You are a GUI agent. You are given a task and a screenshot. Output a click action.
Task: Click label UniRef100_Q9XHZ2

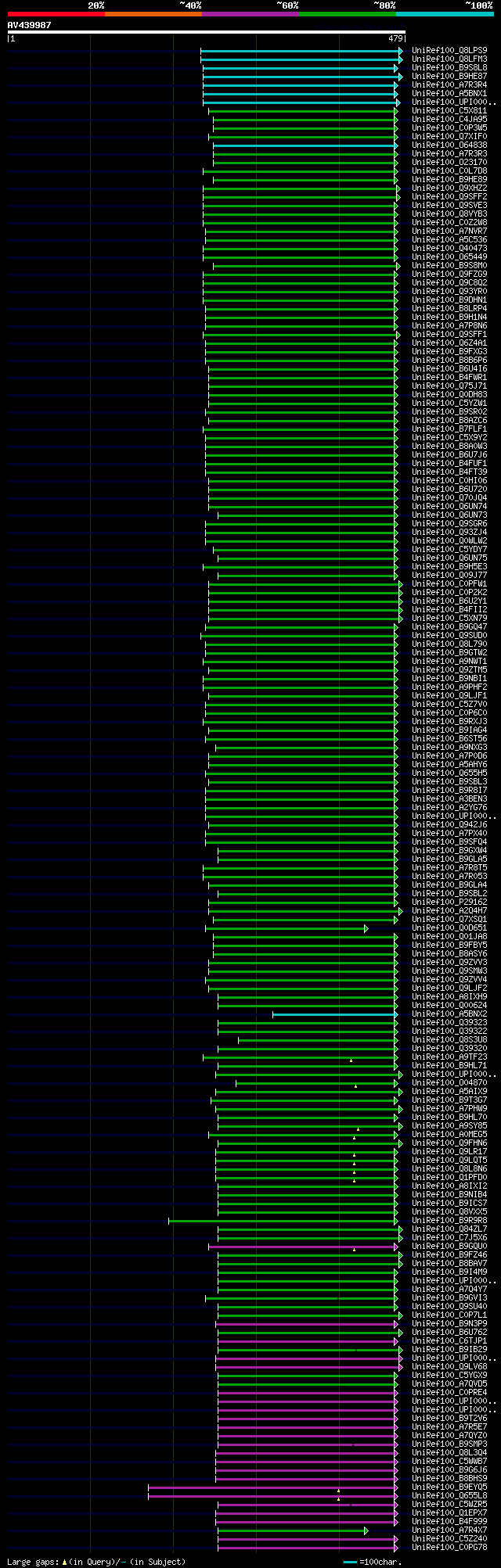[x=449, y=188]
